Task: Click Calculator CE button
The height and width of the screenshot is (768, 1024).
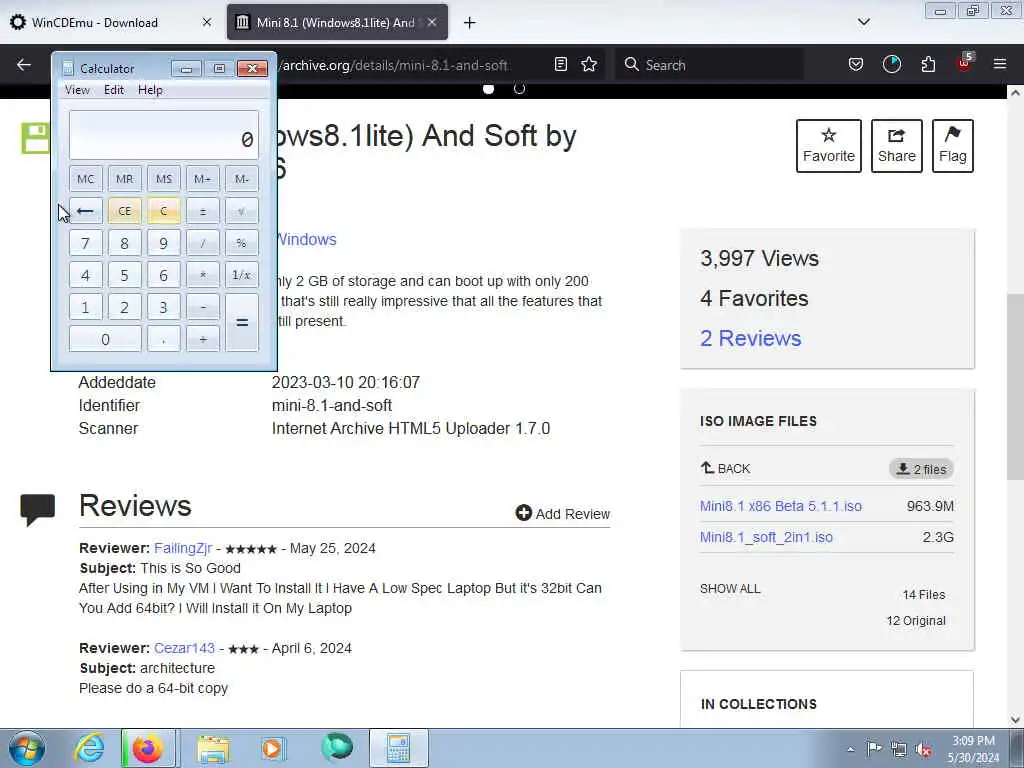Action: 124,211
